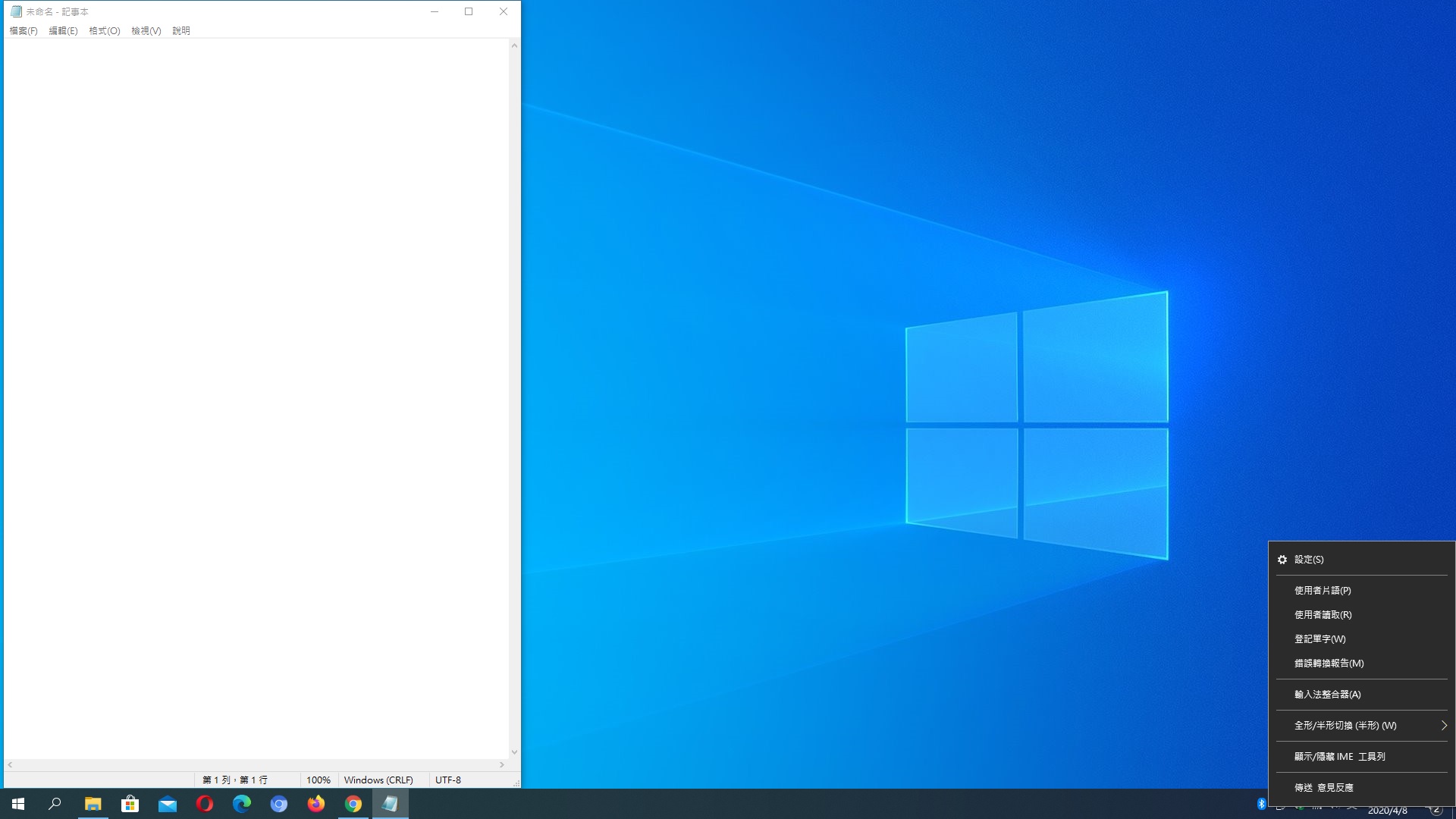Select 設定(S) in IME context menu
This screenshot has width=1456, height=819.
(1361, 560)
